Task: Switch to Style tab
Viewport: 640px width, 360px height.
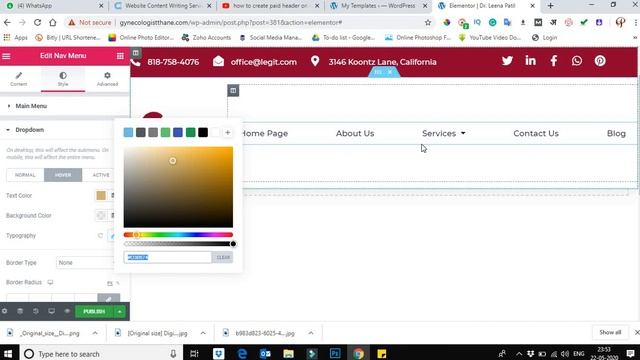Action: 63,79
